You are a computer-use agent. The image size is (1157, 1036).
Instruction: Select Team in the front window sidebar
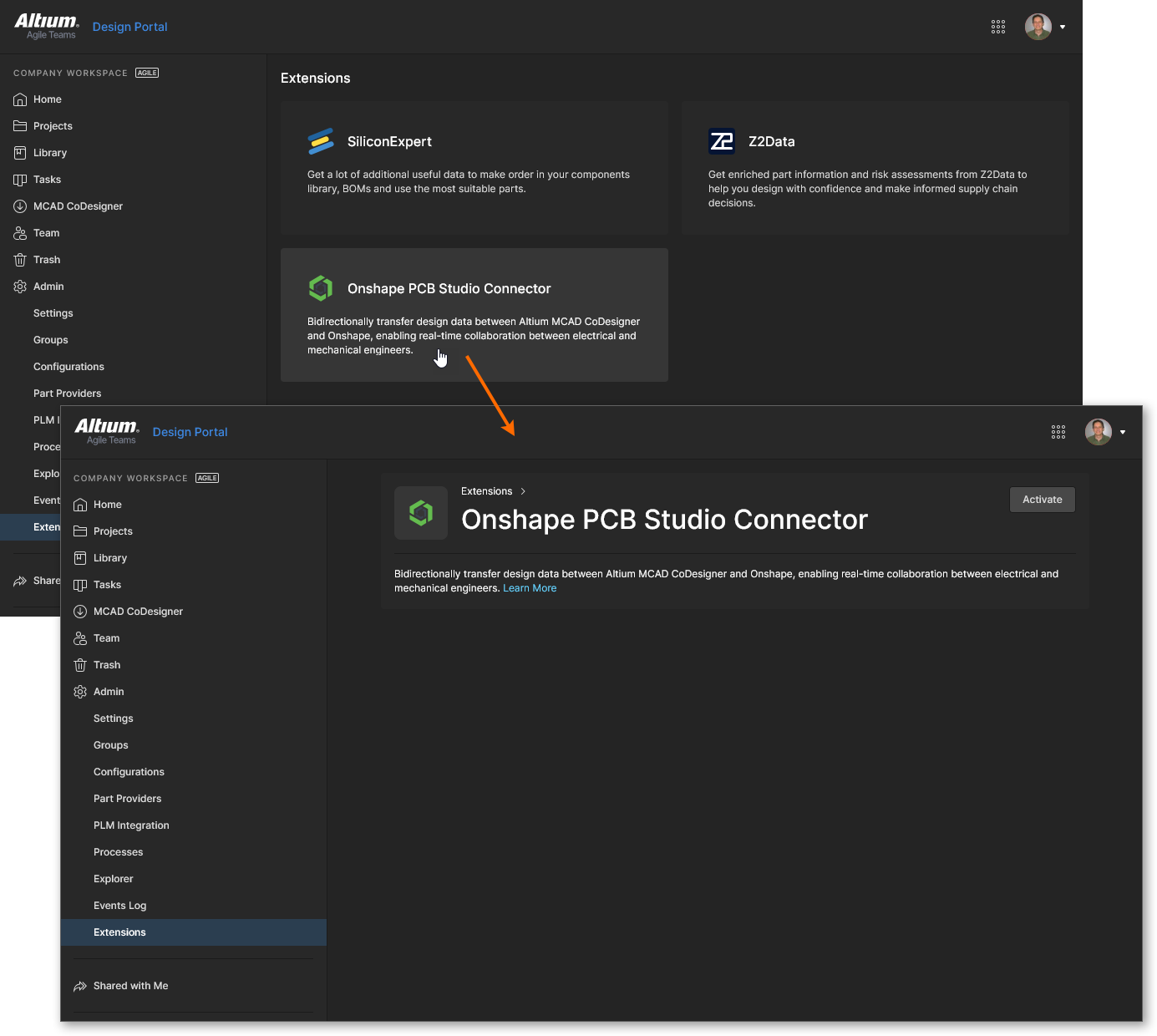click(x=193, y=638)
